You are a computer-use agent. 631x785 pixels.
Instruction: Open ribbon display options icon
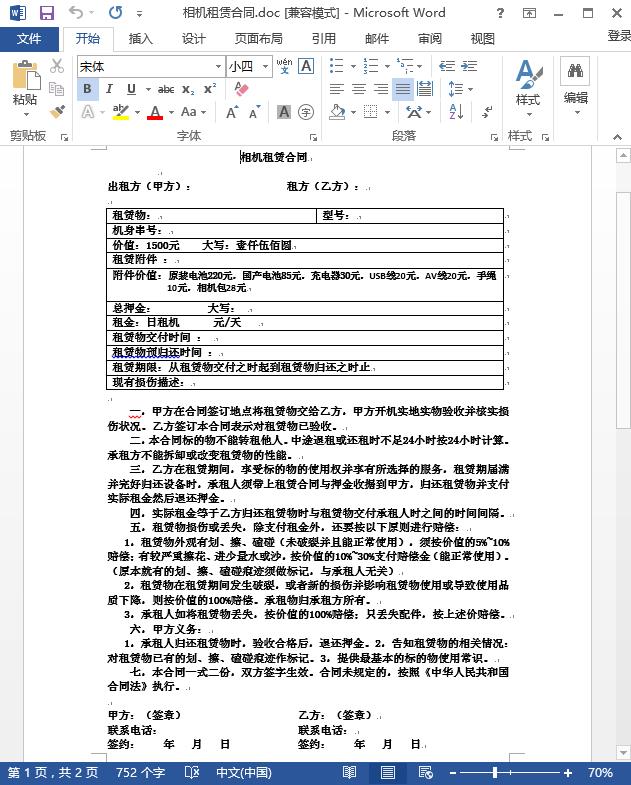click(529, 13)
